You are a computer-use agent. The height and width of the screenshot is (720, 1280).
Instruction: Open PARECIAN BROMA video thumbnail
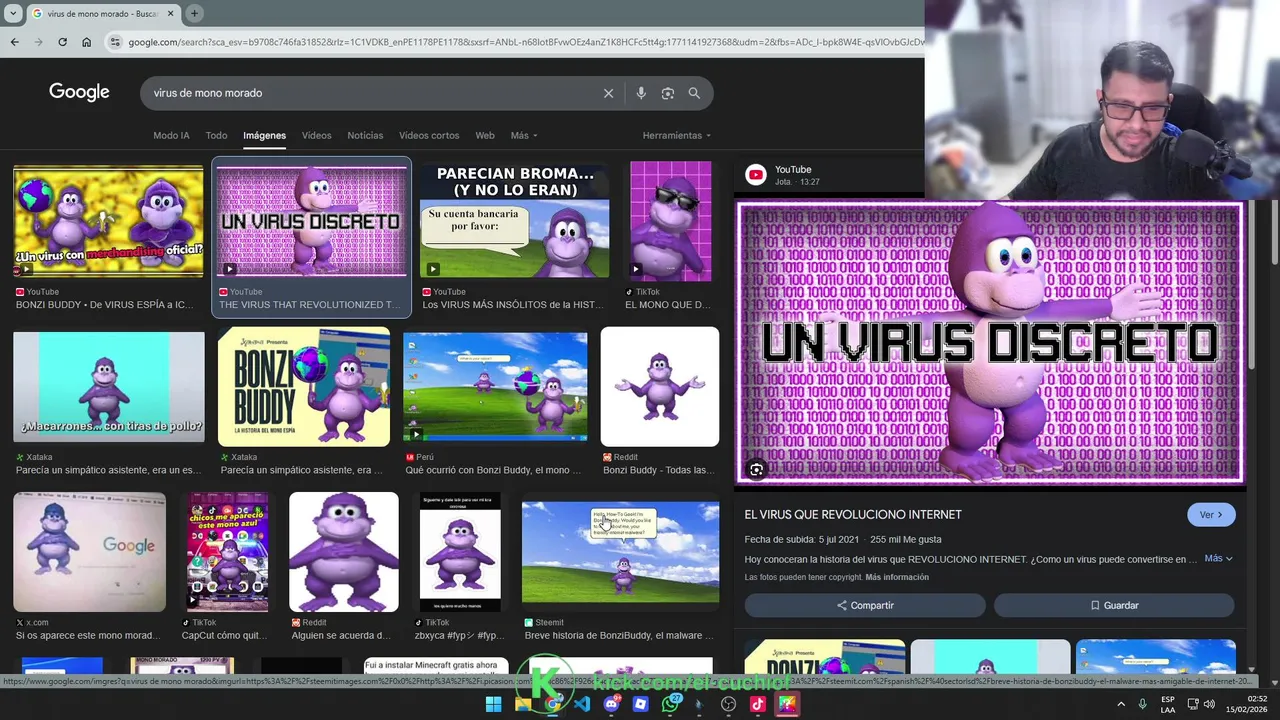[x=515, y=220]
